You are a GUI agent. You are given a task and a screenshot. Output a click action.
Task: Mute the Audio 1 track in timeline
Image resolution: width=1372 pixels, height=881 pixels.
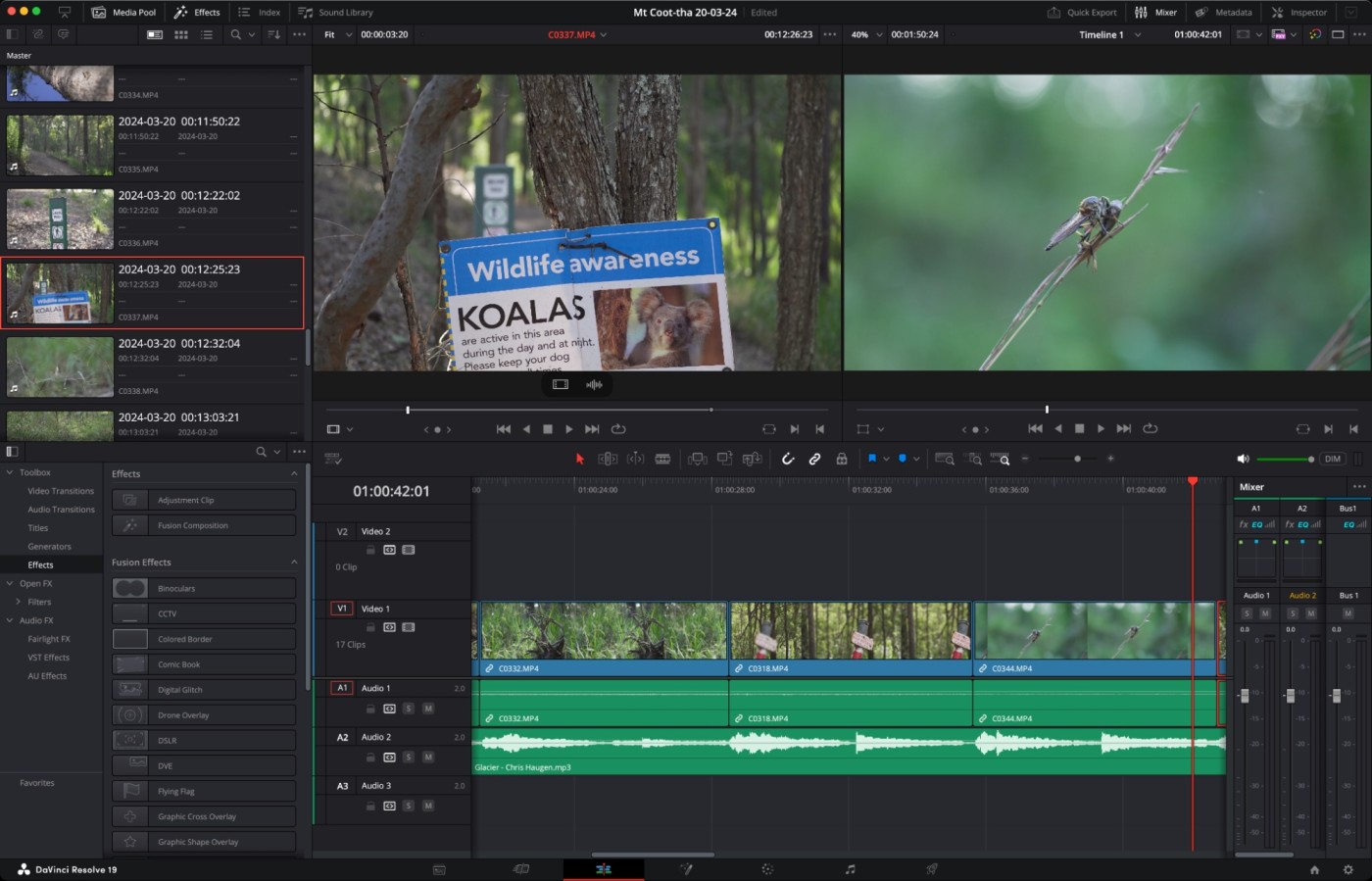tap(428, 709)
